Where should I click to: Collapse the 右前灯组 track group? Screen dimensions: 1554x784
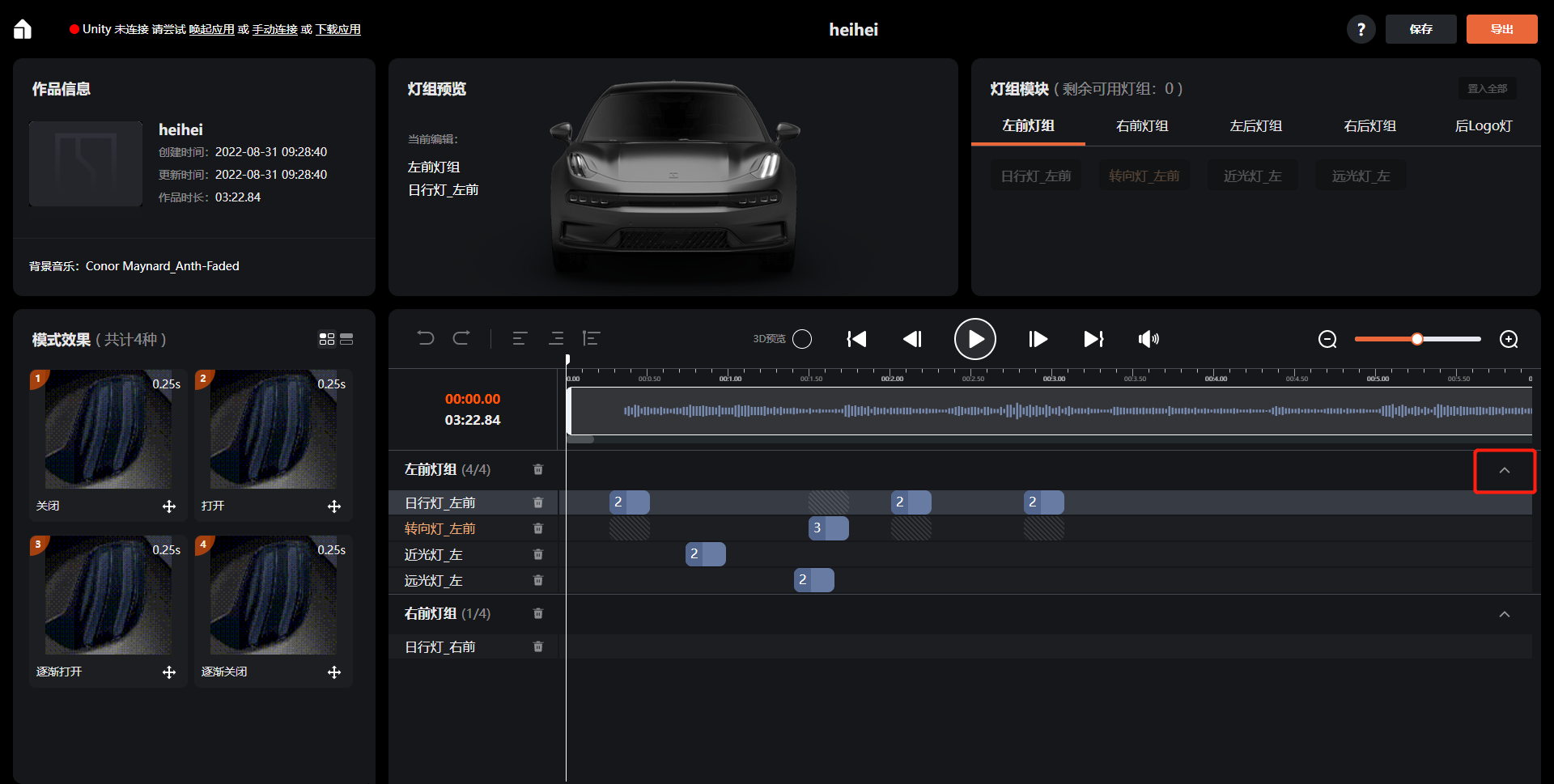click(1505, 614)
